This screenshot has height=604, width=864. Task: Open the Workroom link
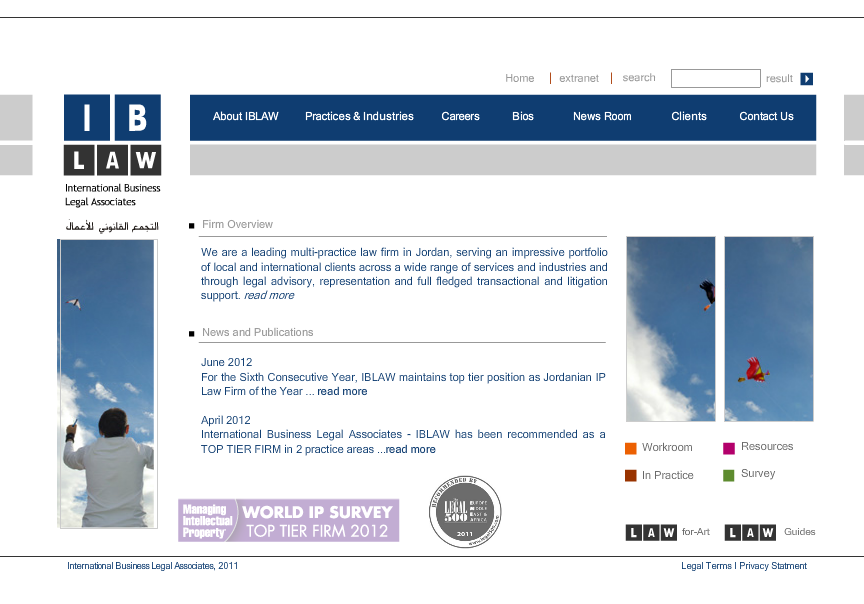pyautogui.click(x=667, y=447)
